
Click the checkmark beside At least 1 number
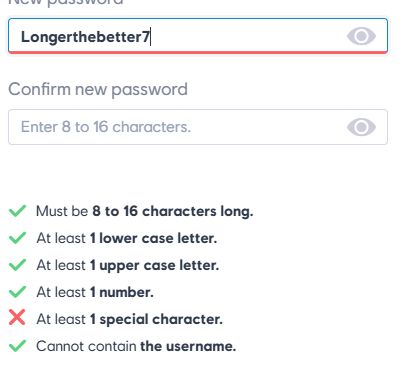[17, 292]
